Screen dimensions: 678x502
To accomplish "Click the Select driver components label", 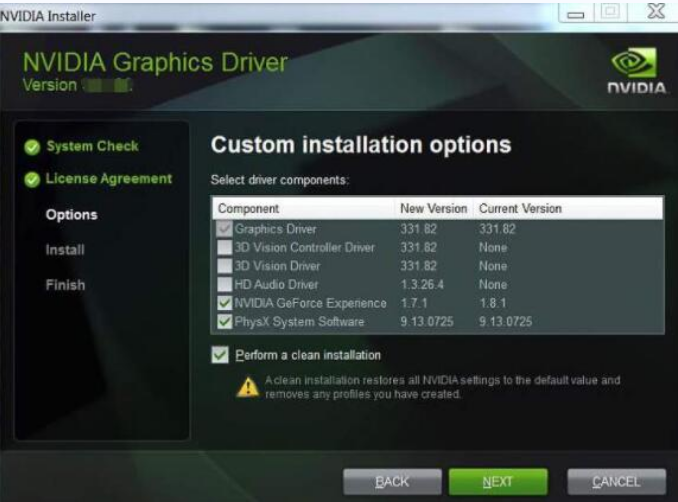I will [280, 180].
